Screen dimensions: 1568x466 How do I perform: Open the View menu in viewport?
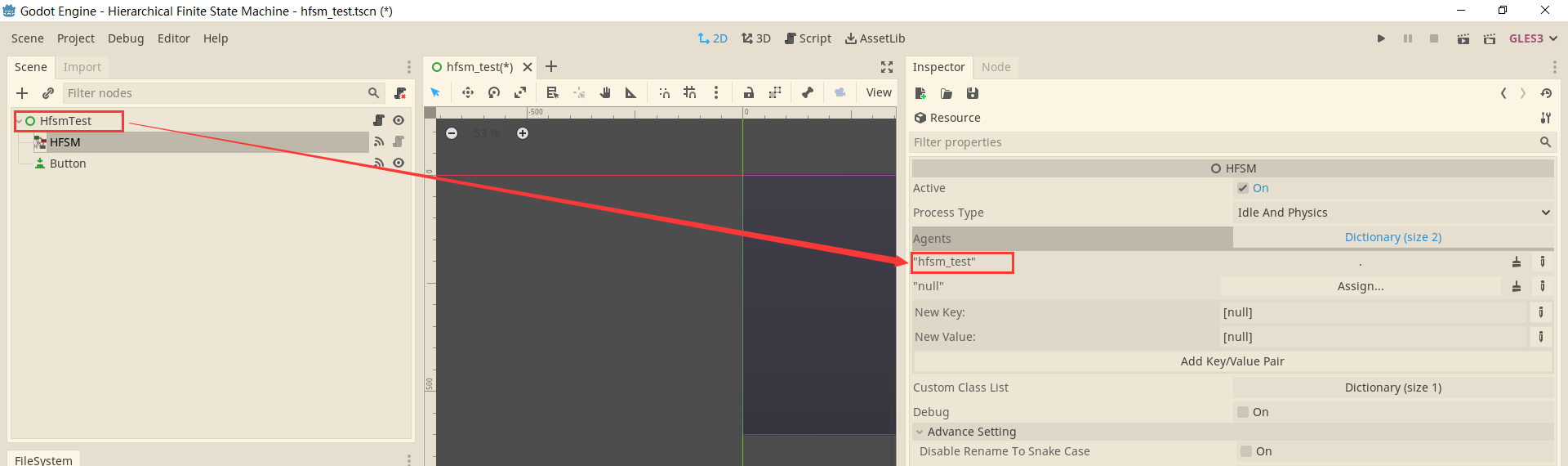879,92
